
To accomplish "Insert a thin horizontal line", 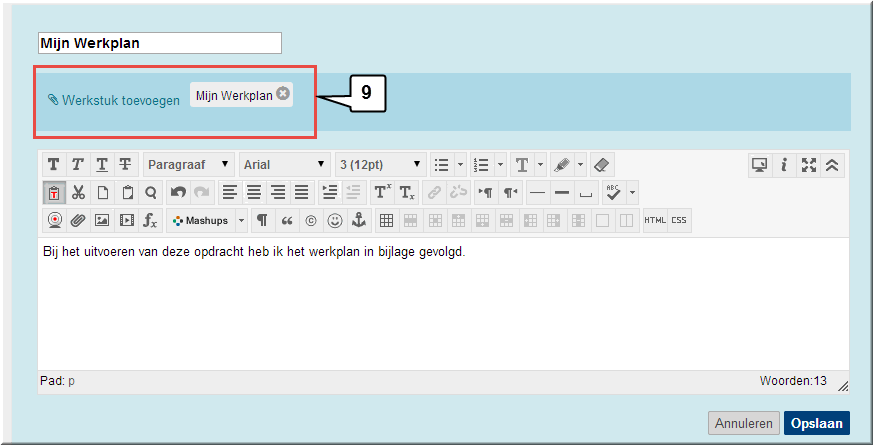I will [x=538, y=193].
